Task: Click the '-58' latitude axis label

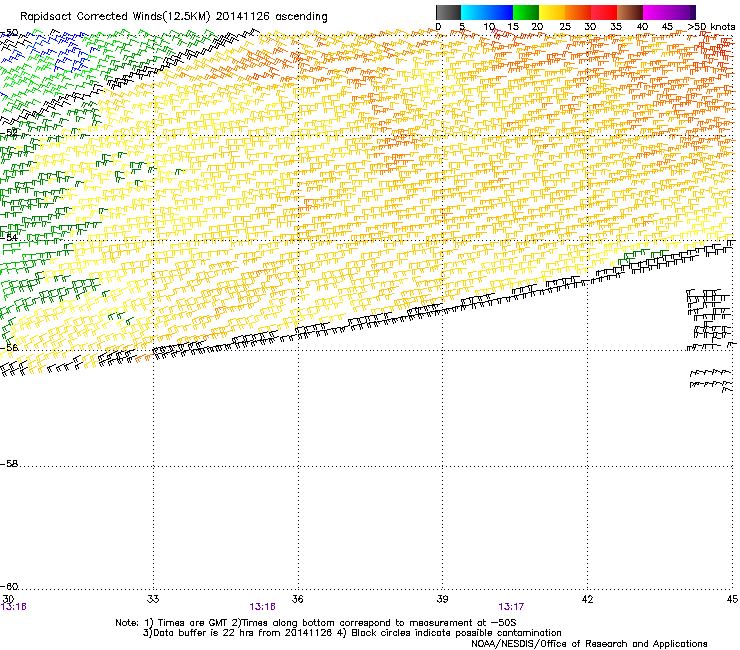Action: [x=9, y=464]
